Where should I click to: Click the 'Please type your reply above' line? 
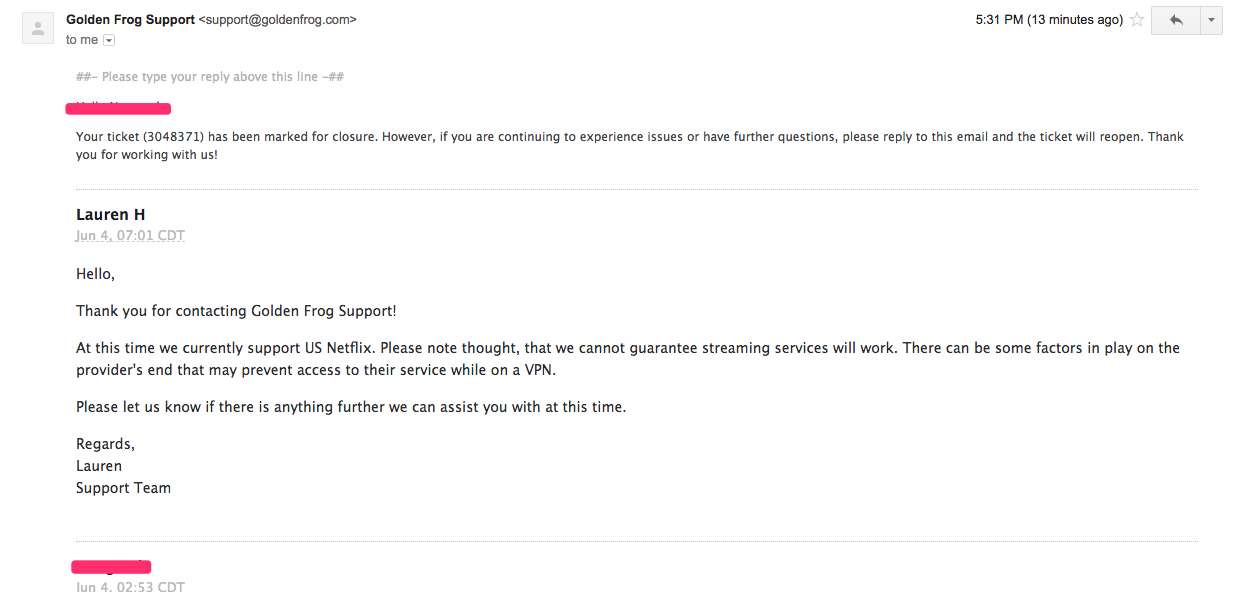coord(210,77)
